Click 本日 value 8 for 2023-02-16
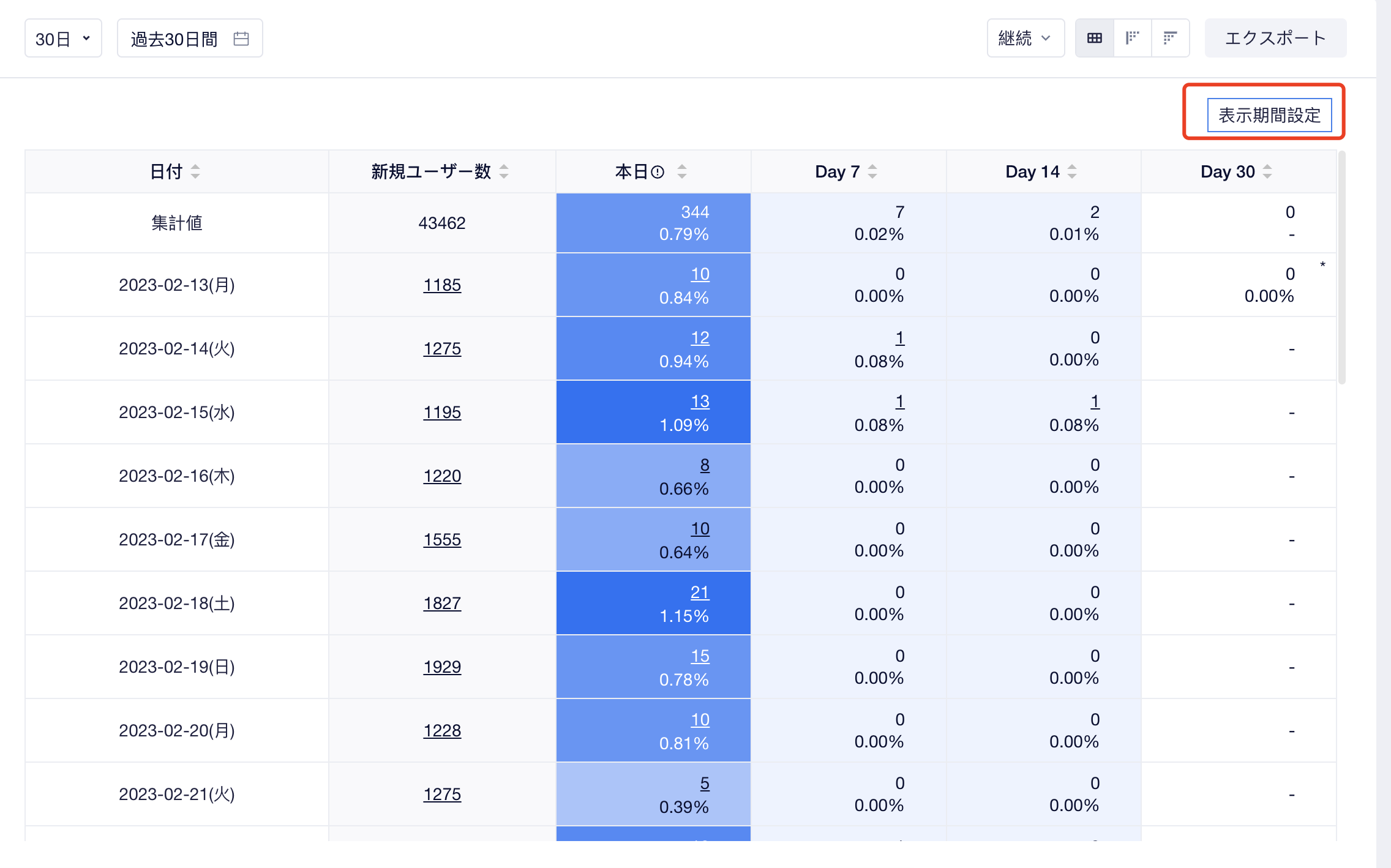The image size is (1391, 868). [705, 465]
